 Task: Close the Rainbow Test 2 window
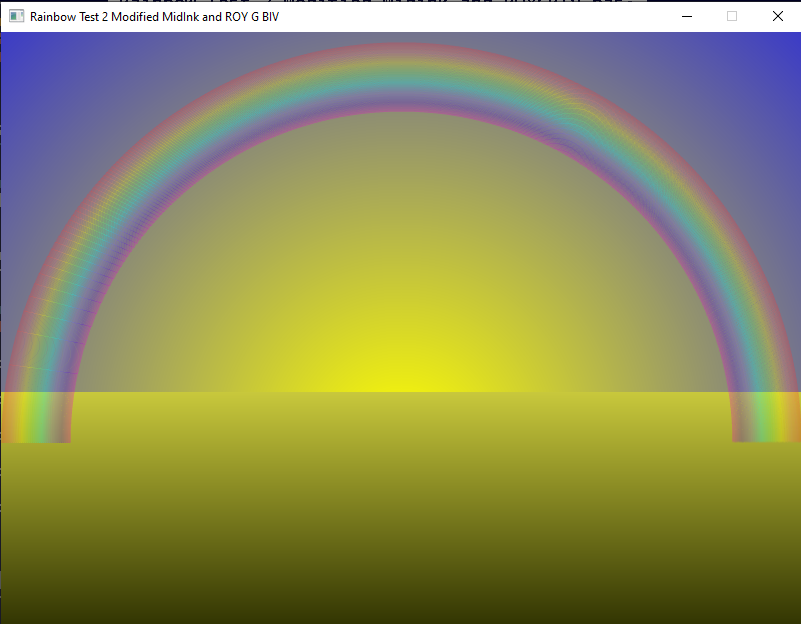pyautogui.click(x=778, y=16)
